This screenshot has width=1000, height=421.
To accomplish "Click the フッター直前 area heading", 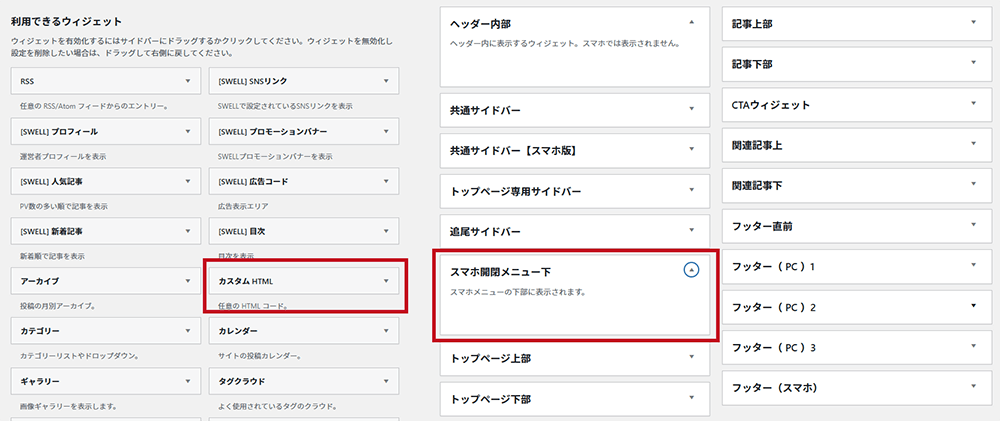I will click(762, 226).
